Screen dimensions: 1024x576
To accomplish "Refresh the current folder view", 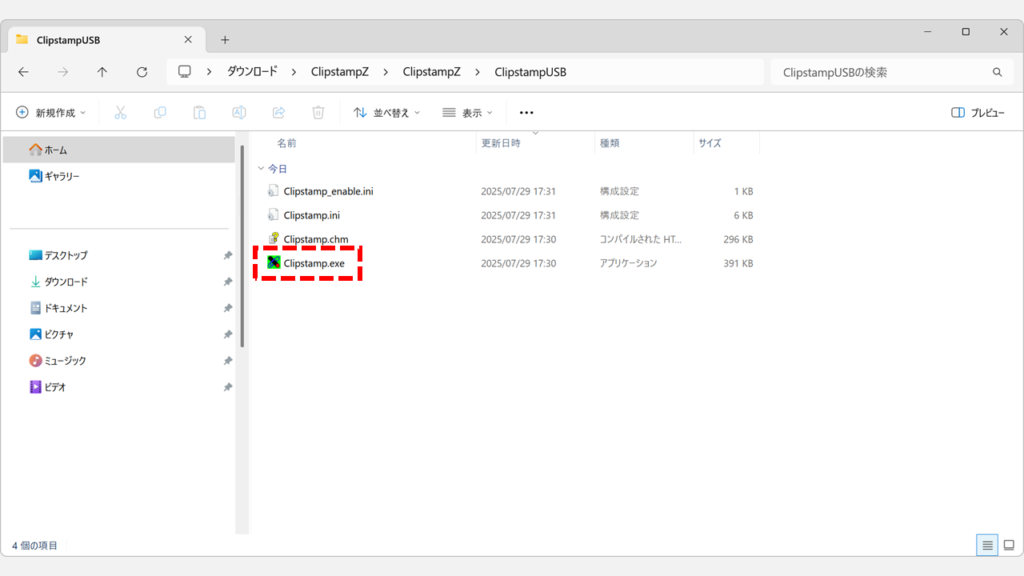I will tap(142, 72).
